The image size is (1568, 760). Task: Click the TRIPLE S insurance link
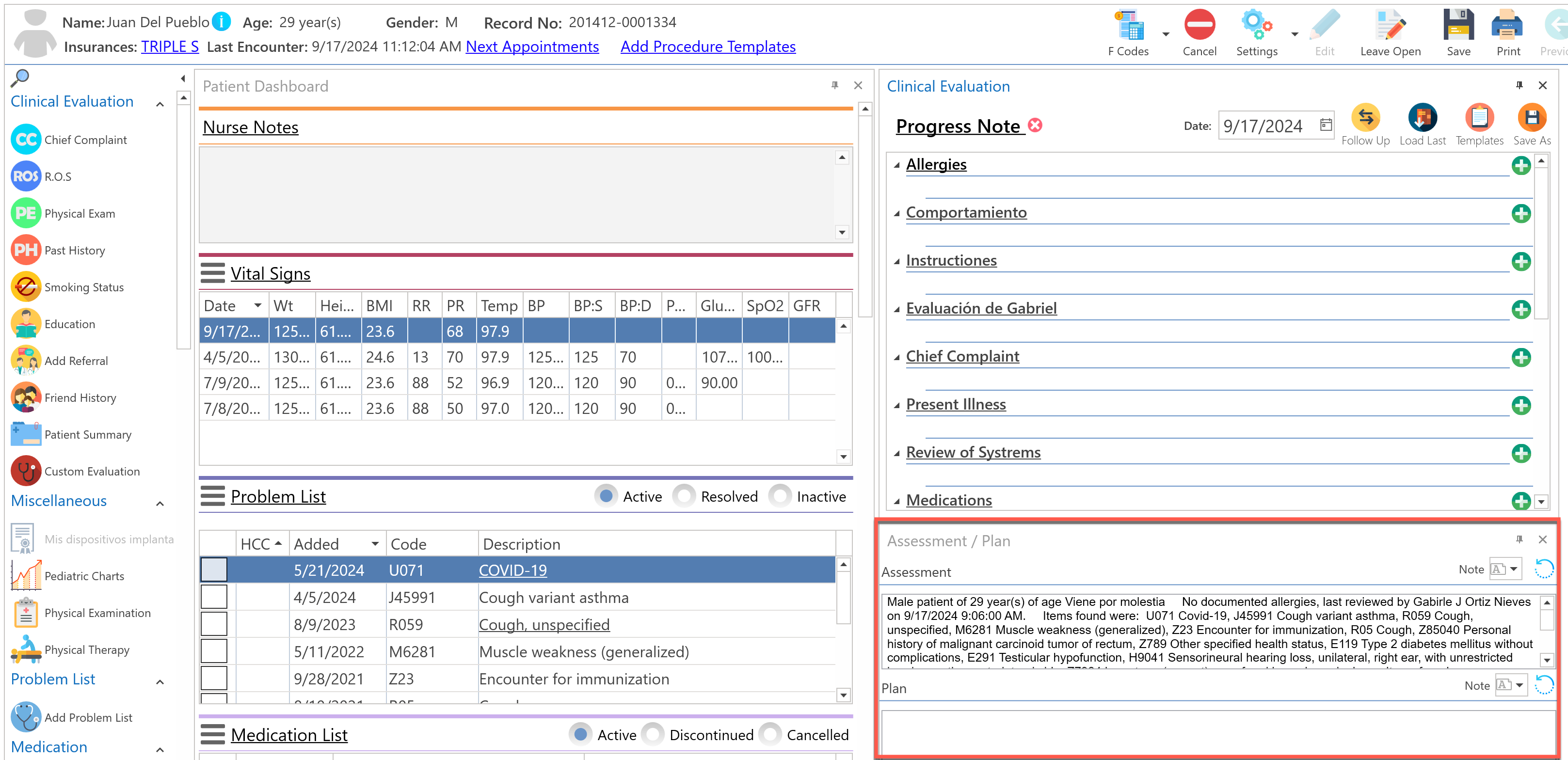170,47
